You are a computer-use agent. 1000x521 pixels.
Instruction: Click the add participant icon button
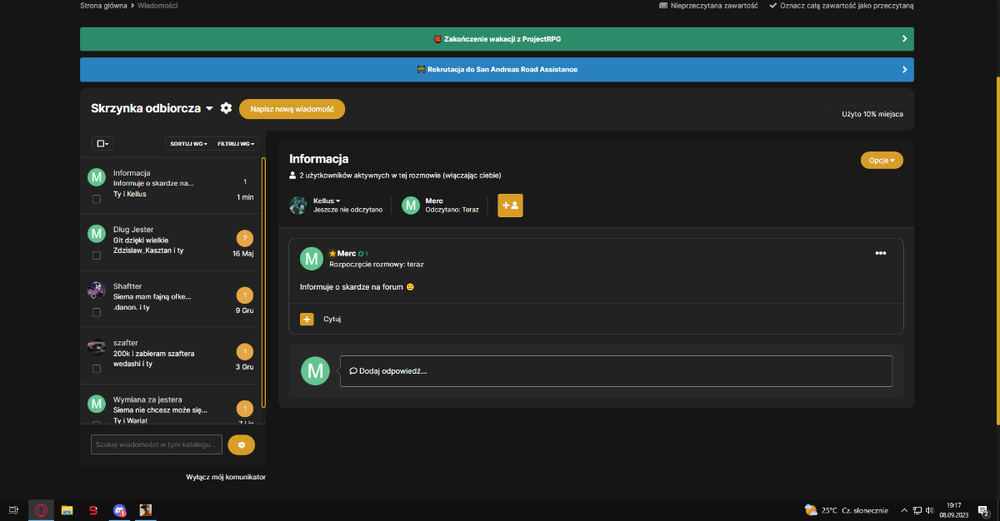click(510, 205)
